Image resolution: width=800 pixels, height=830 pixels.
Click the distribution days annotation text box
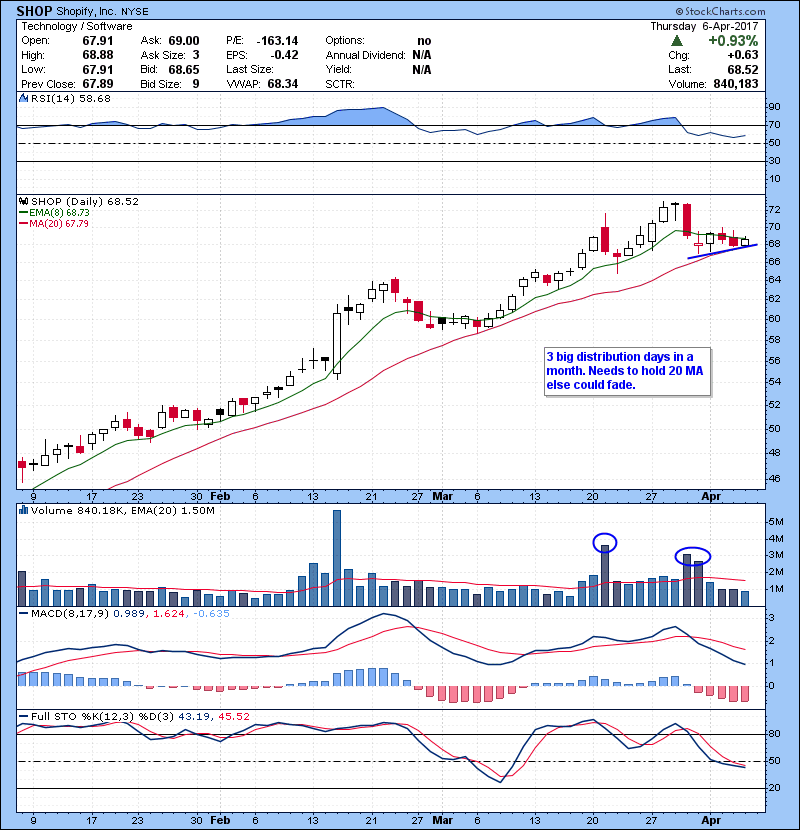point(627,371)
